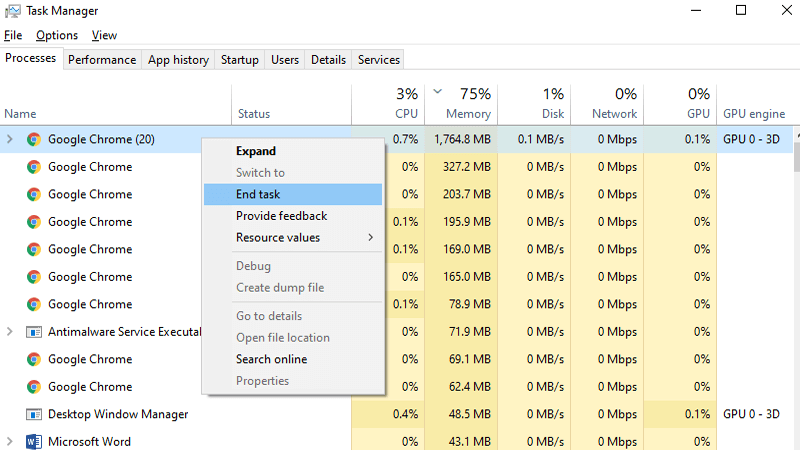The width and height of the screenshot is (800, 450).
Task: Expand the Google Chrome (20) process group
Action: 10,139
